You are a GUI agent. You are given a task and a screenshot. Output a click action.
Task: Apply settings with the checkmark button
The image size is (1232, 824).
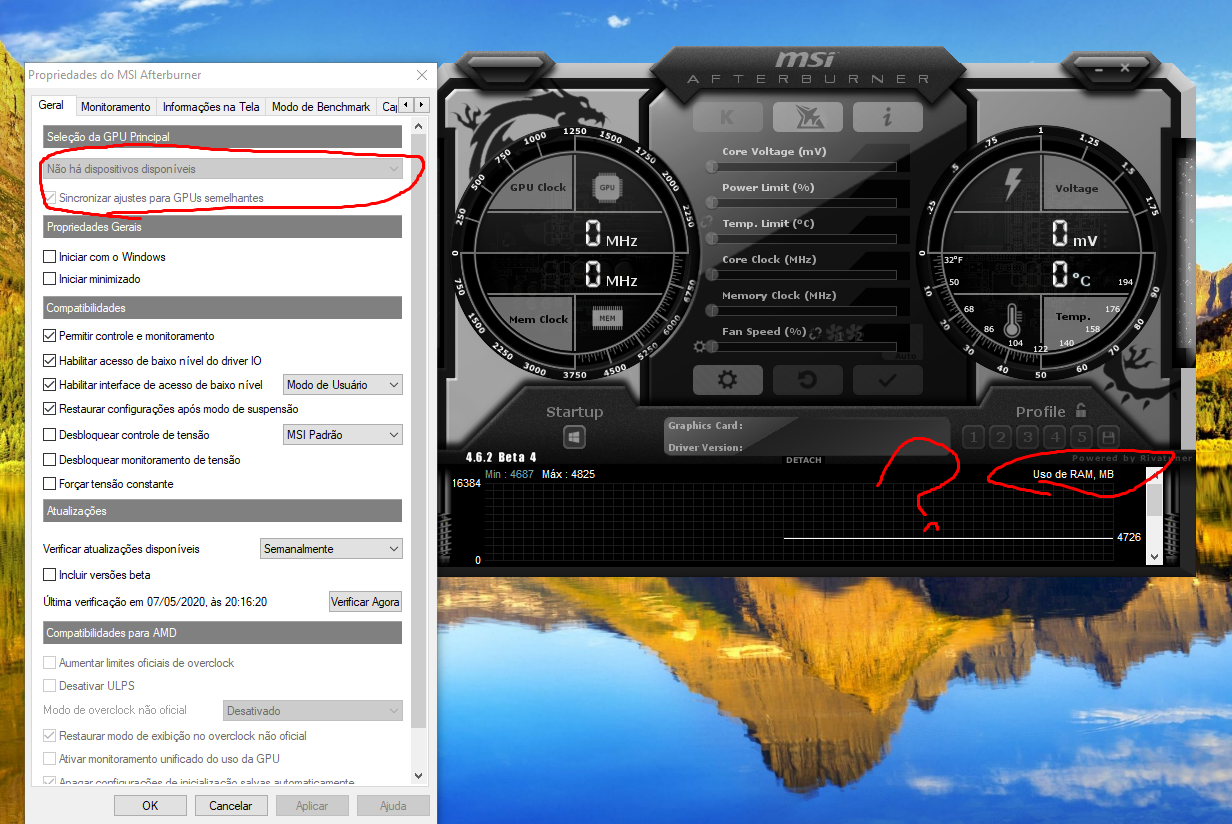(x=887, y=380)
